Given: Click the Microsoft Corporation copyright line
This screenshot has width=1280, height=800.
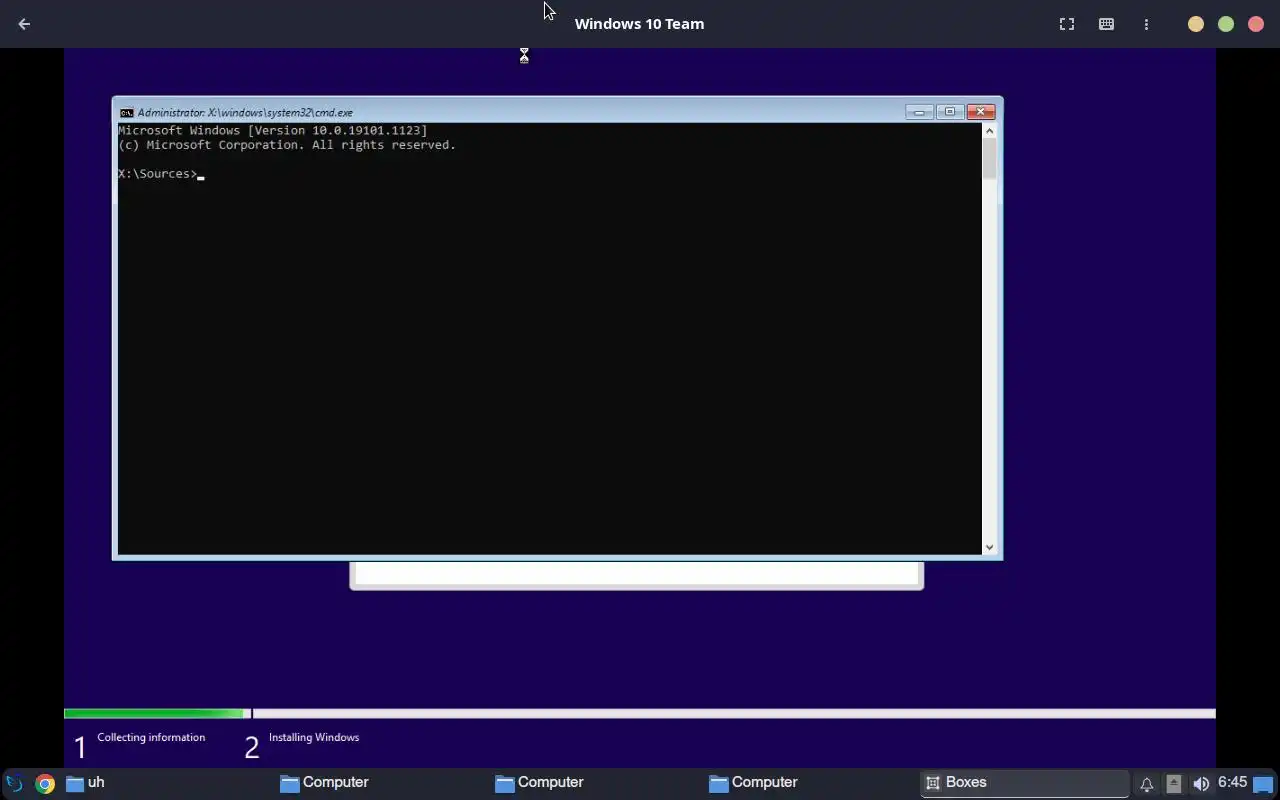Looking at the screenshot, I should [x=287, y=145].
